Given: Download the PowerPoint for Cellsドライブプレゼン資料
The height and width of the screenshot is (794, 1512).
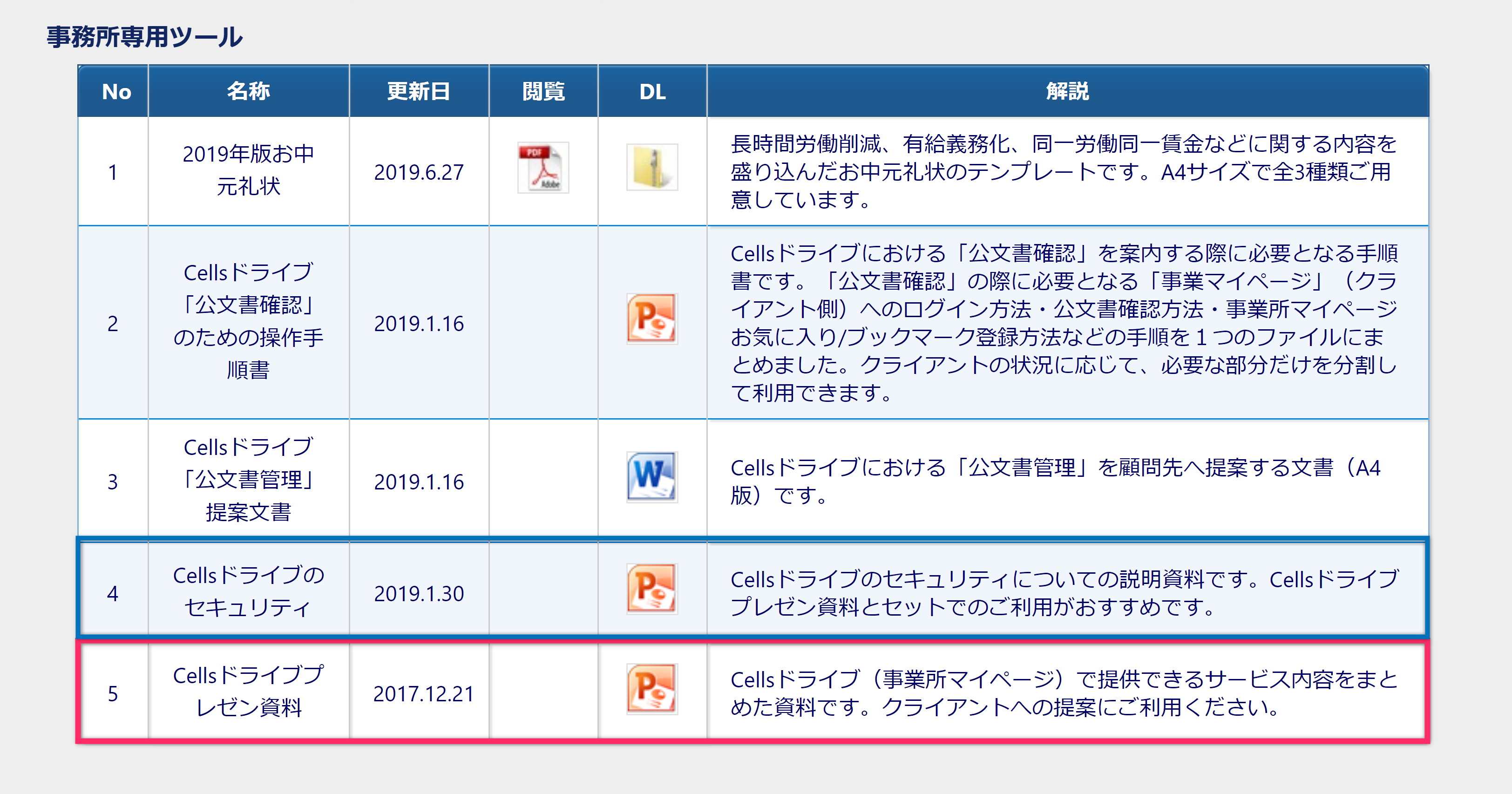Looking at the screenshot, I should [652, 689].
